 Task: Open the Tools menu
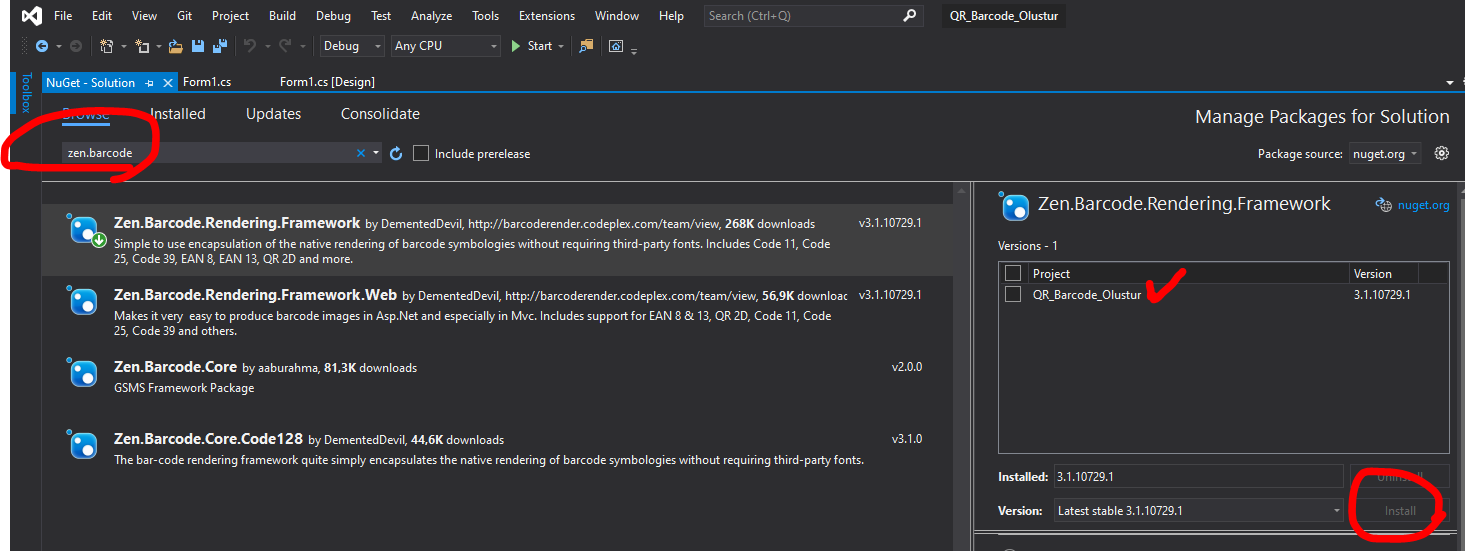(x=486, y=16)
